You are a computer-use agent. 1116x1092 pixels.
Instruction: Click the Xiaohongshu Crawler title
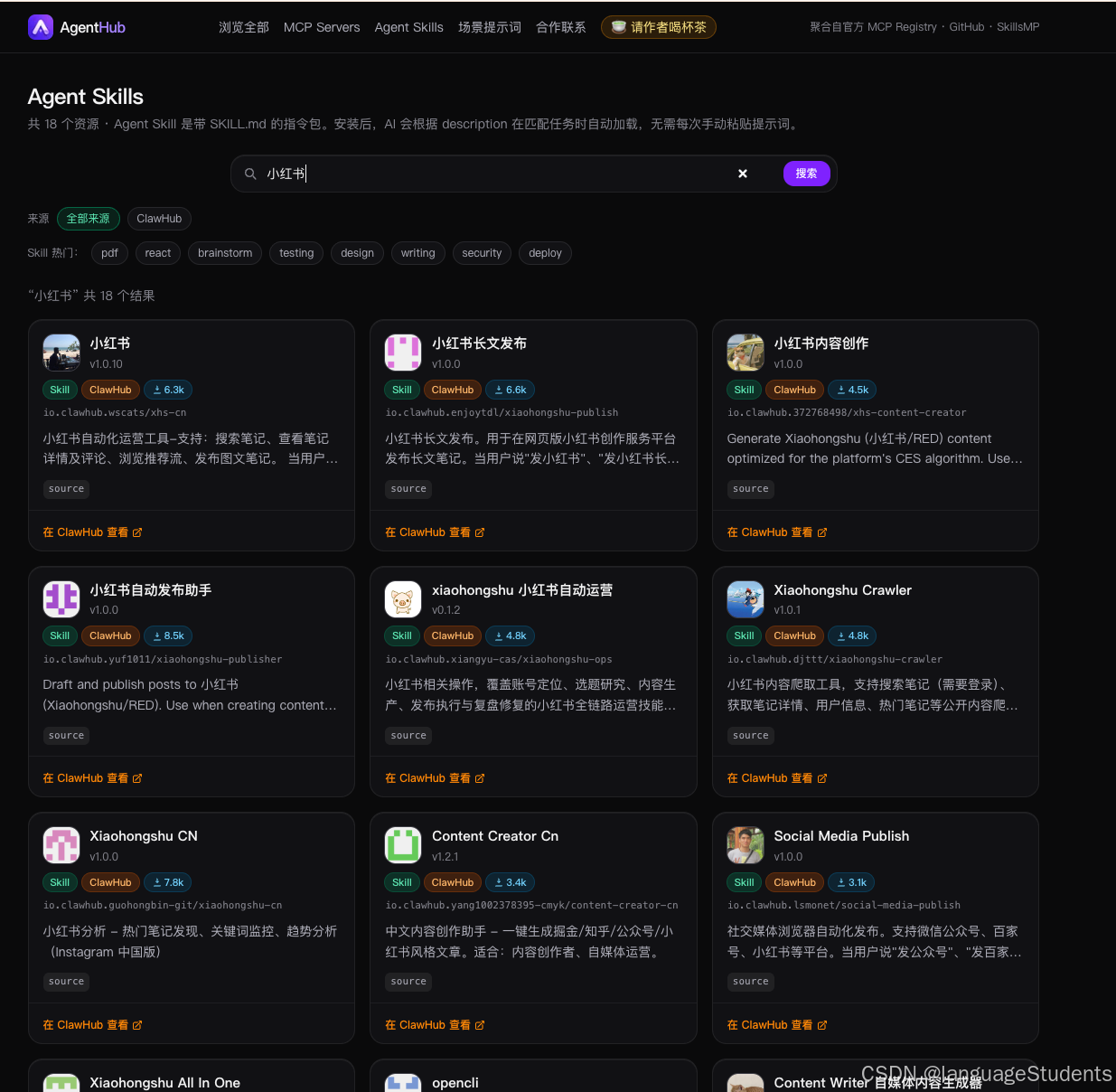843,590
